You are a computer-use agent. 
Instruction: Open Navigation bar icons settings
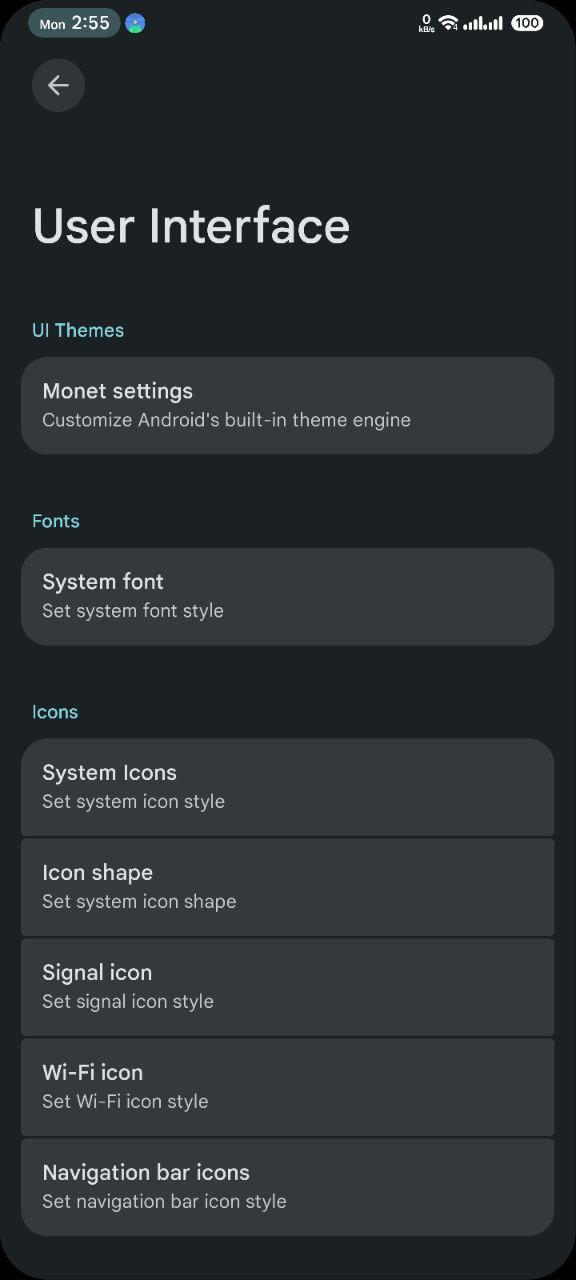288,1187
